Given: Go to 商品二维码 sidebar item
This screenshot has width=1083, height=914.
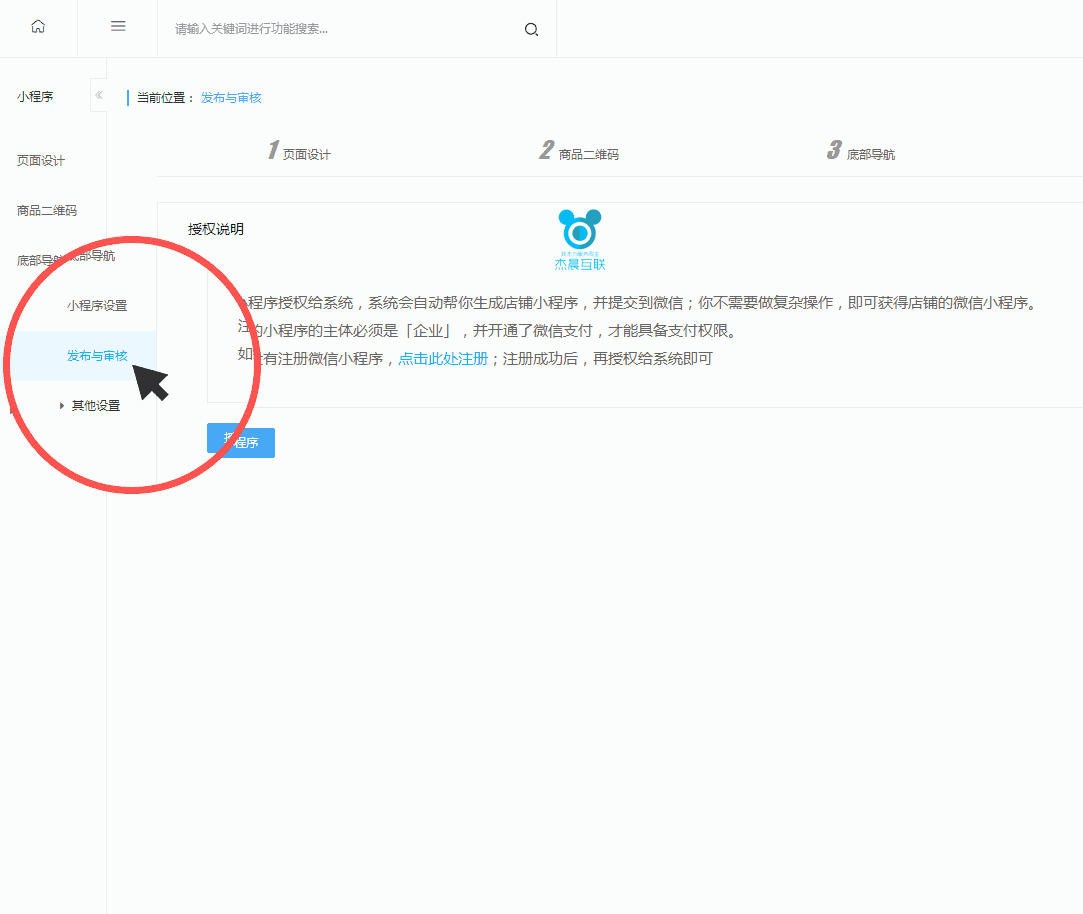Looking at the screenshot, I should click(x=47, y=211).
